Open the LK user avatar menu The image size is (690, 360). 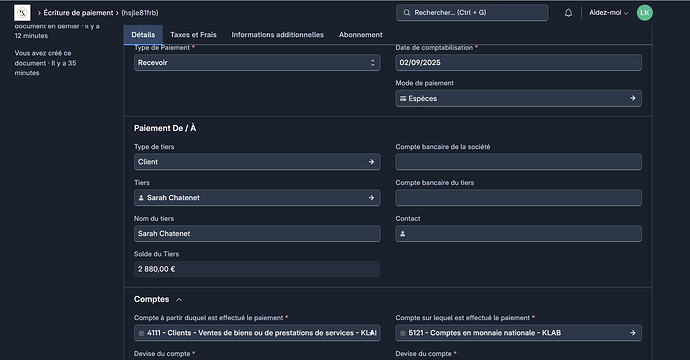[645, 13]
